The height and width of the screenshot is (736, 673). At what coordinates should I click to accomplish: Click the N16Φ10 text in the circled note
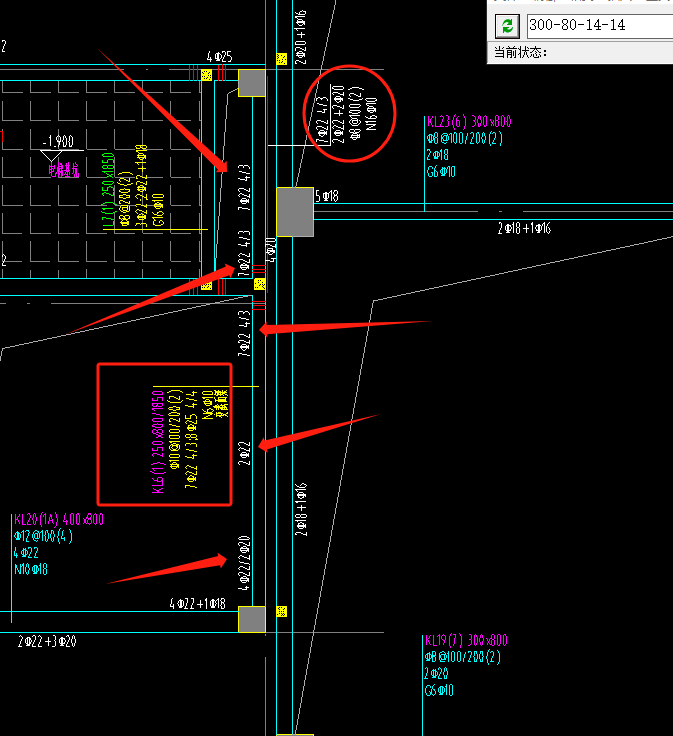tap(371, 114)
